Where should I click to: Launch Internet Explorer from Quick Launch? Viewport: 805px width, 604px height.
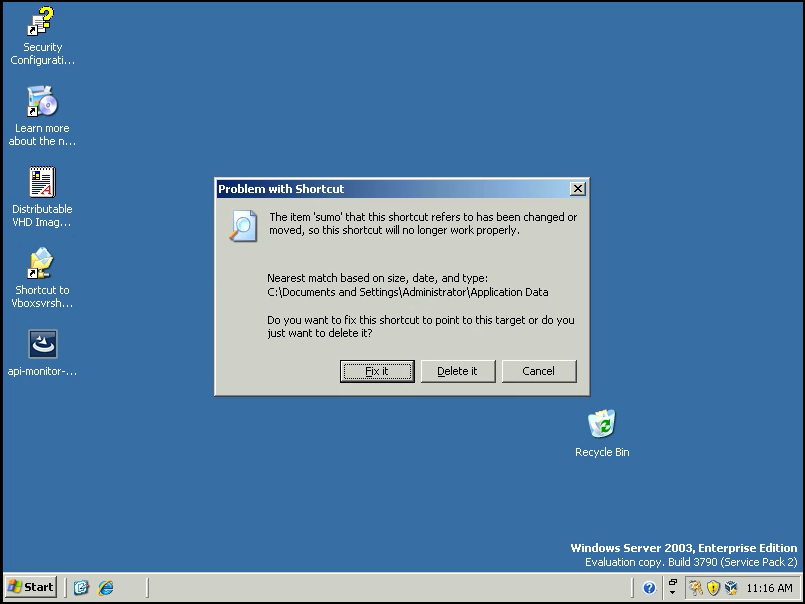click(x=105, y=588)
